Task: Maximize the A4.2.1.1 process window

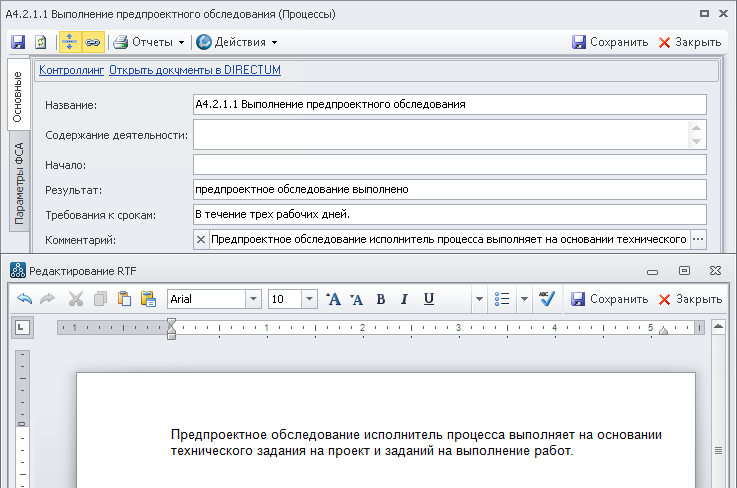Action: 704,14
